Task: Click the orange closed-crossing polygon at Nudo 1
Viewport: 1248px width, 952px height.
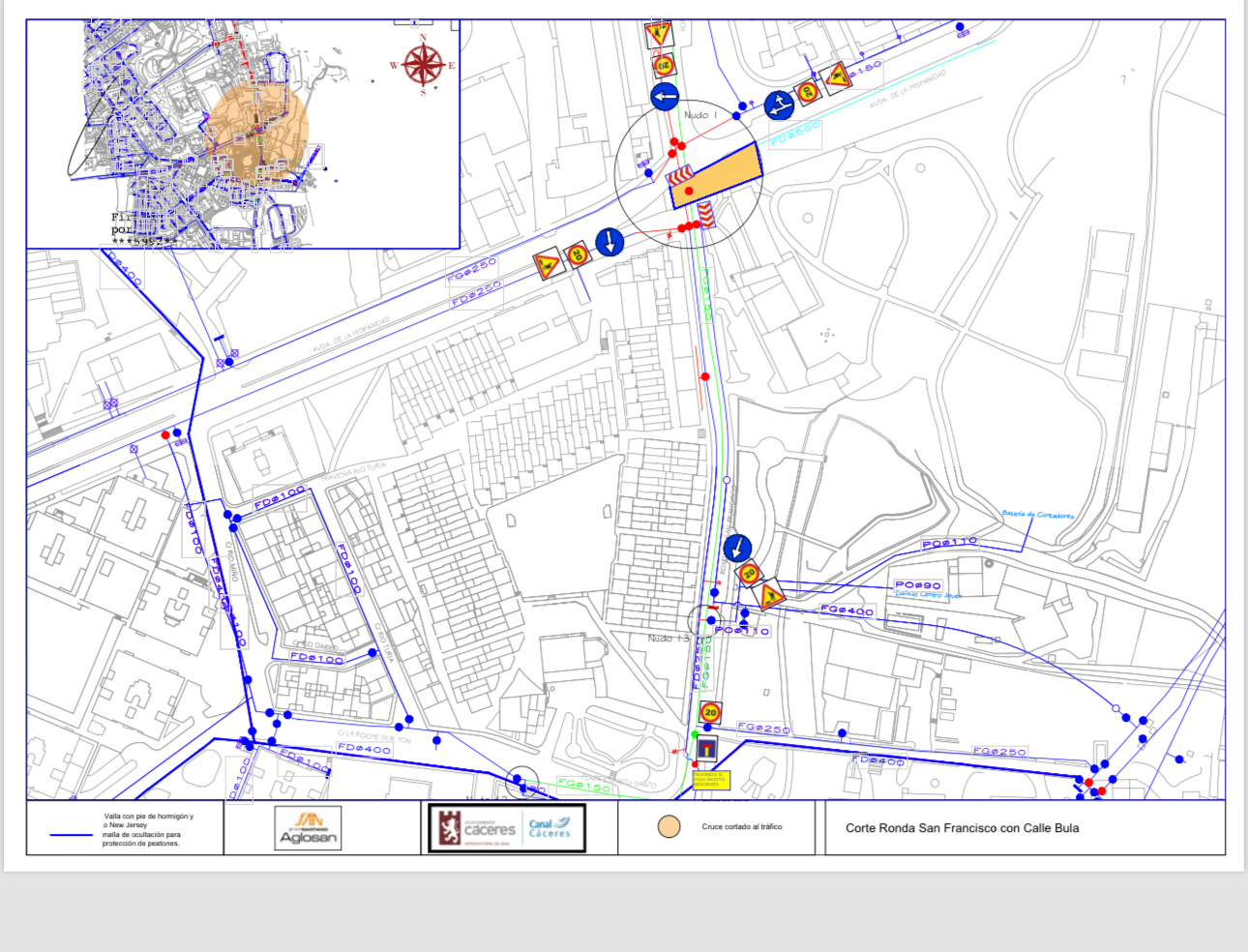Action: click(x=716, y=175)
